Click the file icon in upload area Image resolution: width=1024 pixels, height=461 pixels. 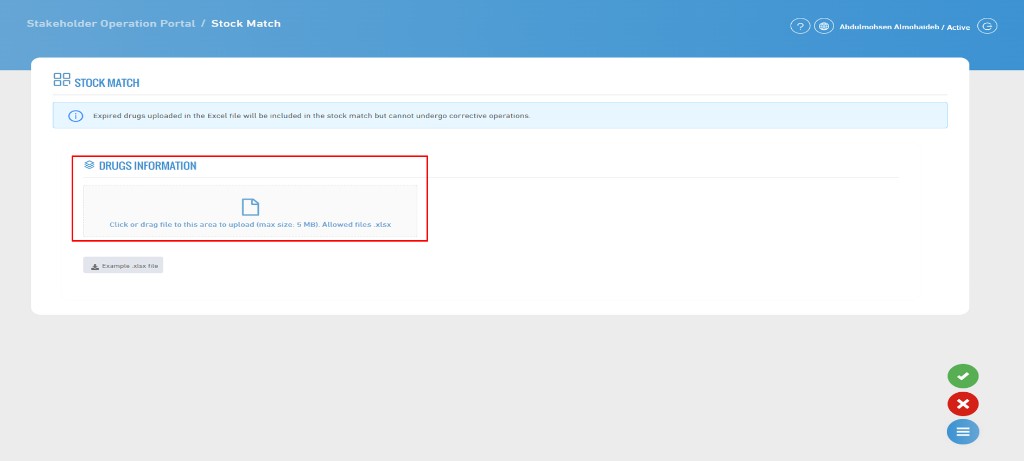(250, 207)
